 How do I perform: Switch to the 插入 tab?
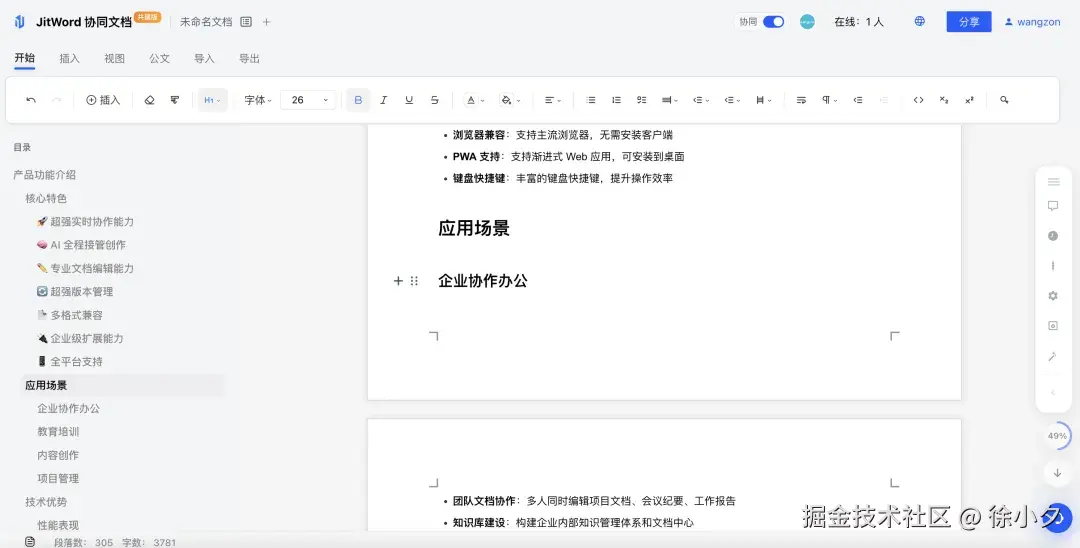[70, 59]
